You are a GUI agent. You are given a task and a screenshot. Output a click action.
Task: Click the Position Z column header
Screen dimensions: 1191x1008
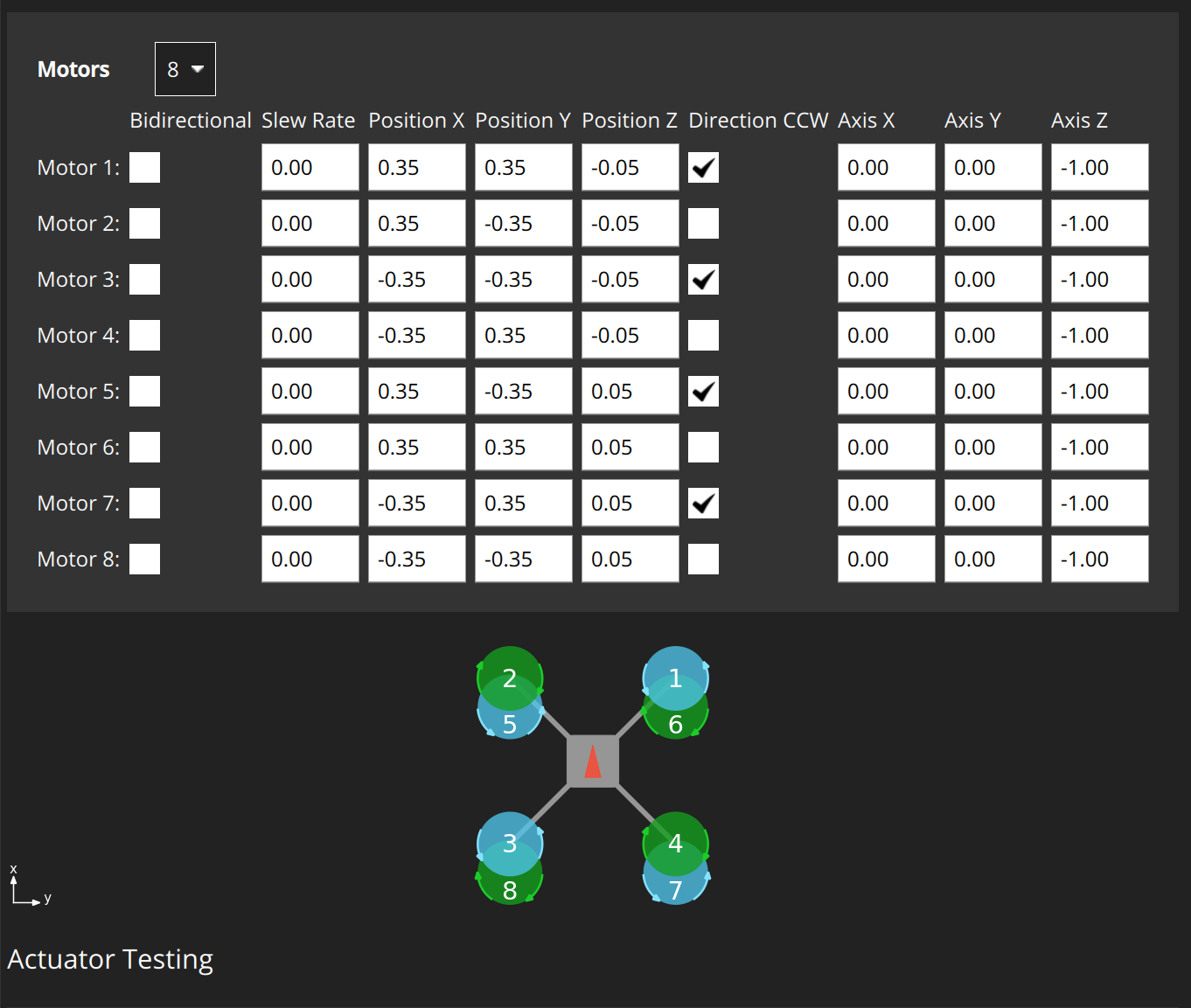tap(630, 121)
